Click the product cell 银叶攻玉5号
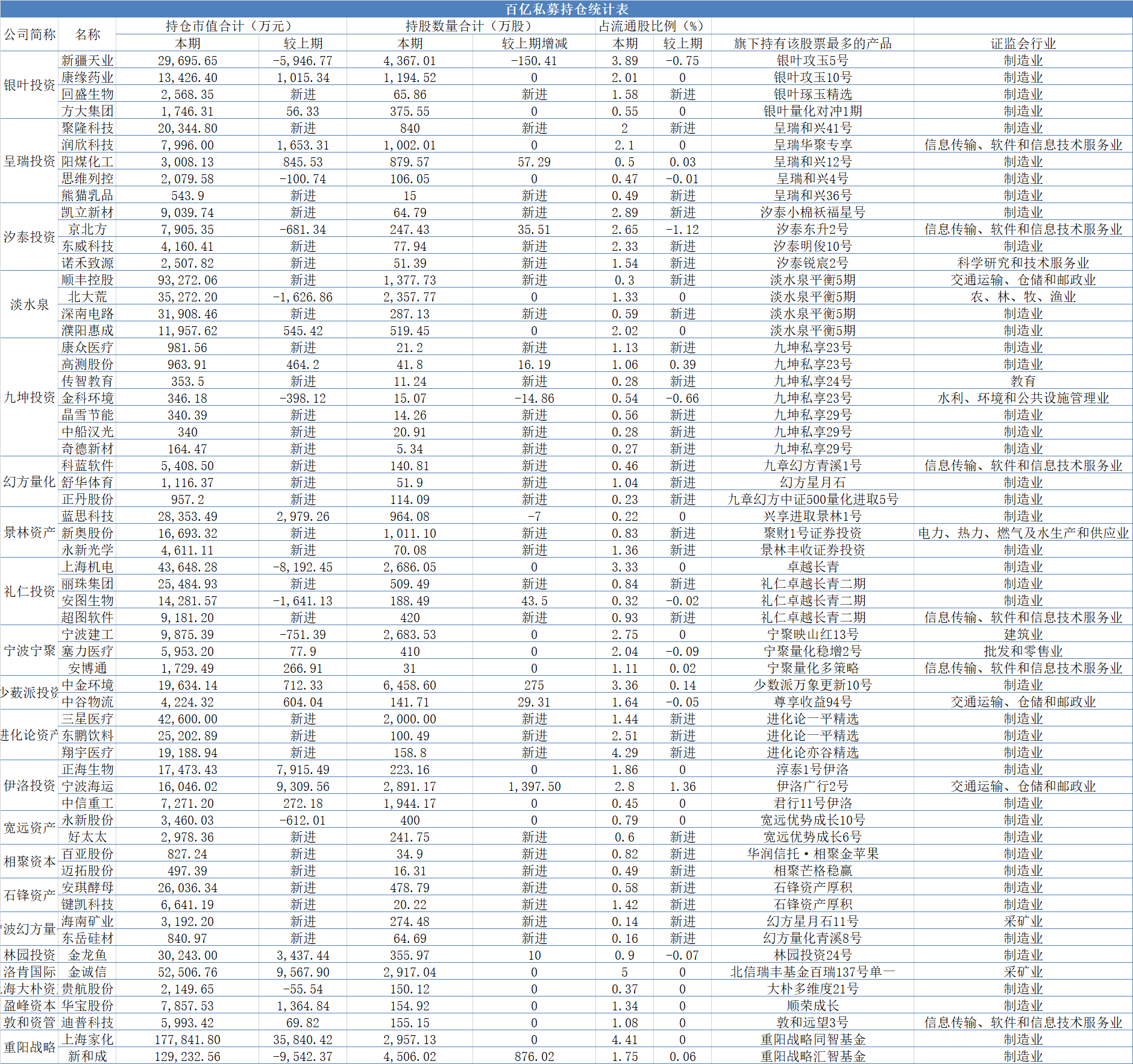The image size is (1133, 1064). click(812, 60)
